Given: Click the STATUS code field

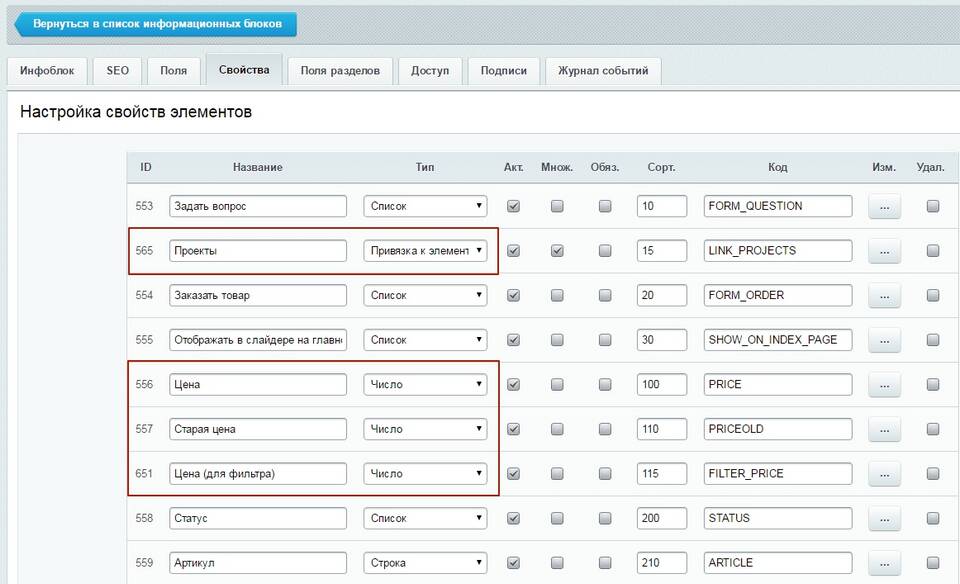Looking at the screenshot, I should (x=778, y=518).
